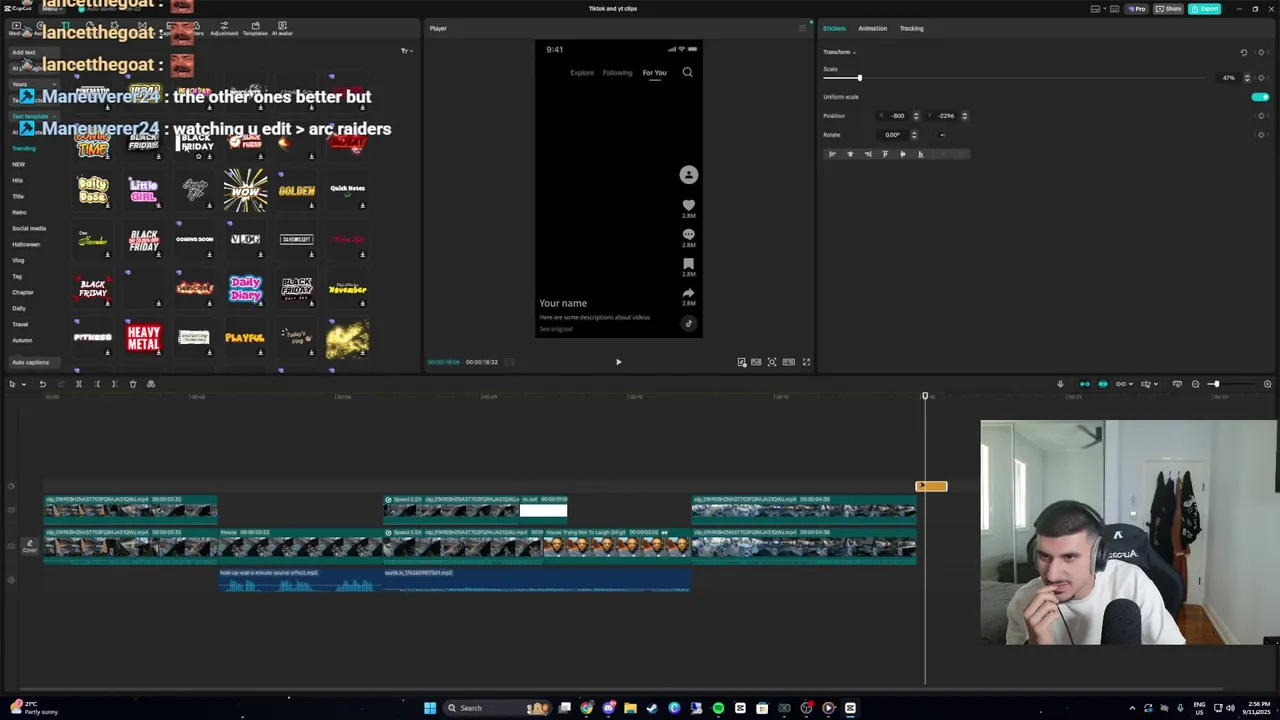Align sticker to left edge
Viewport: 1280px width, 720px height.
832,154
